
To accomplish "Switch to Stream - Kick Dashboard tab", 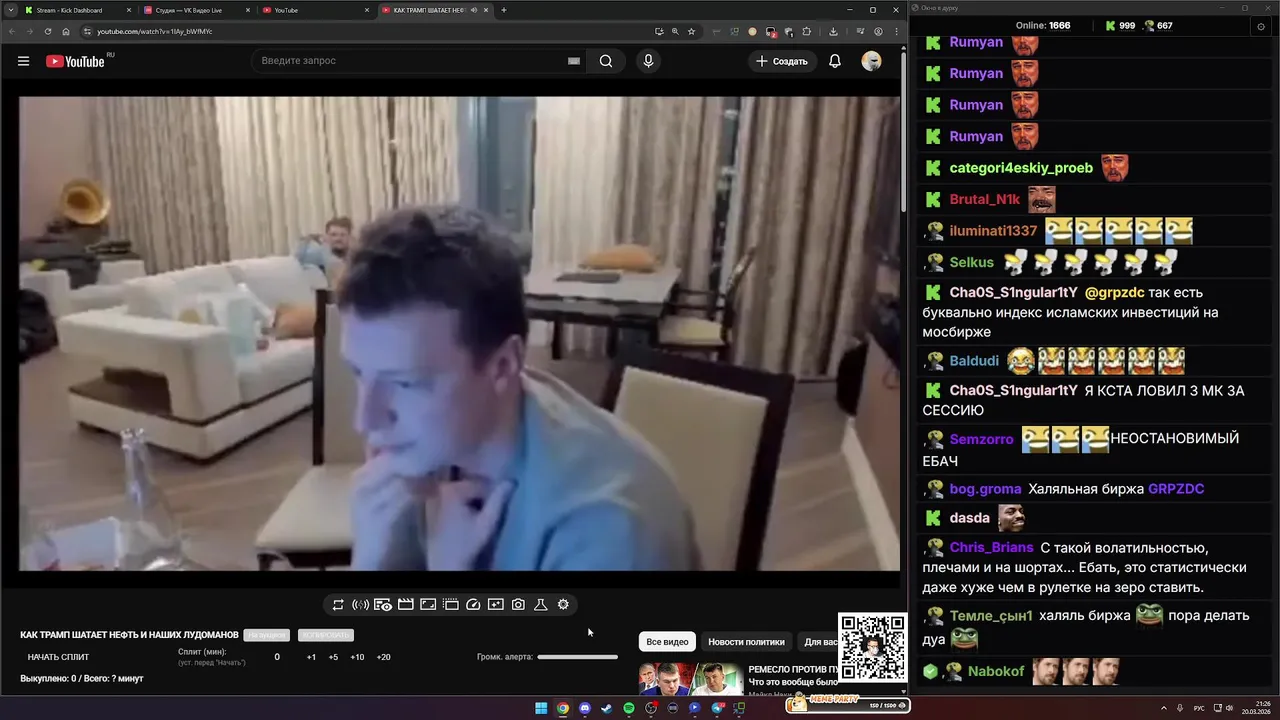I will tap(75, 10).
